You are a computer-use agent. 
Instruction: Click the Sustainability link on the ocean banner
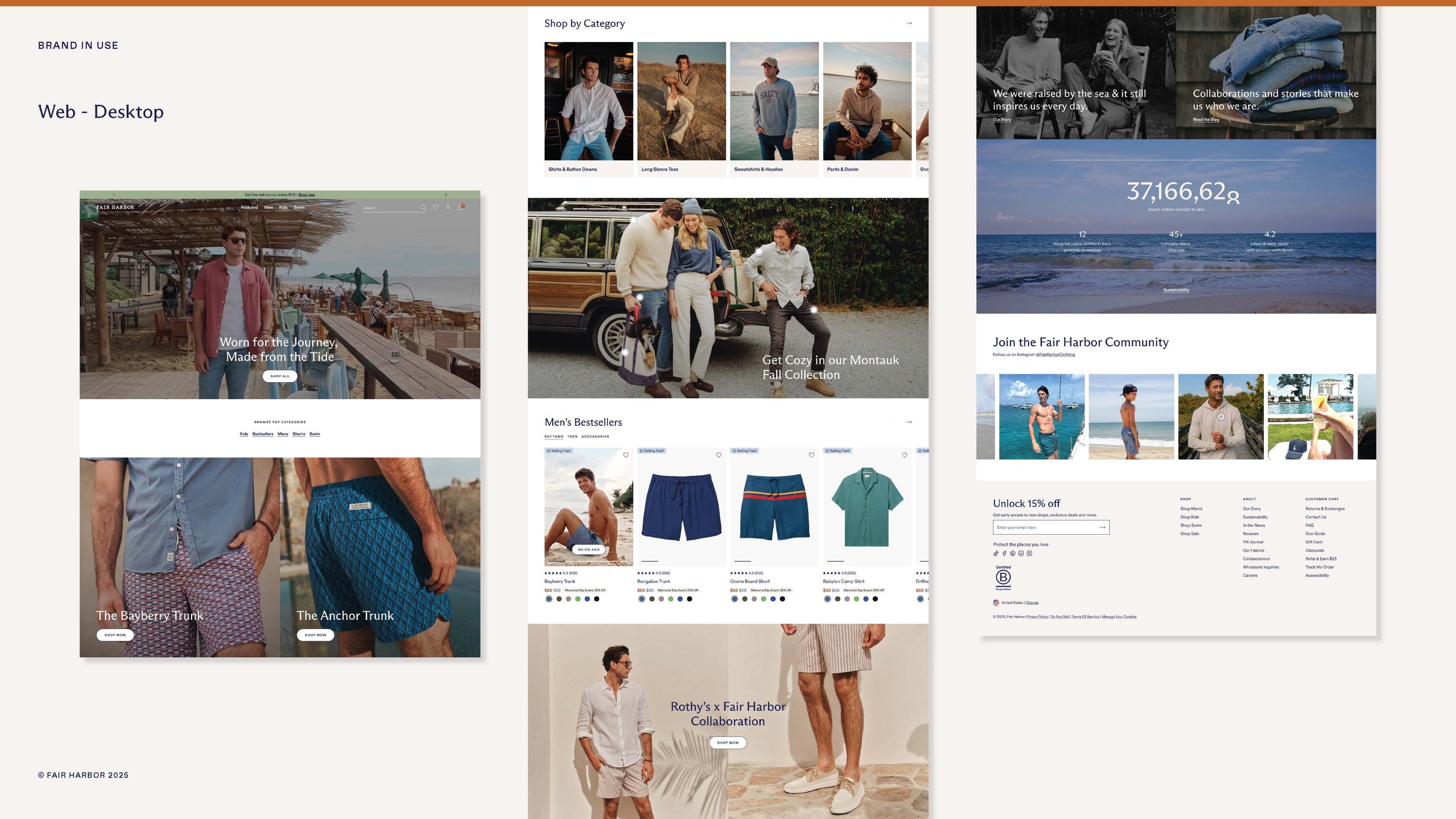tap(1176, 290)
